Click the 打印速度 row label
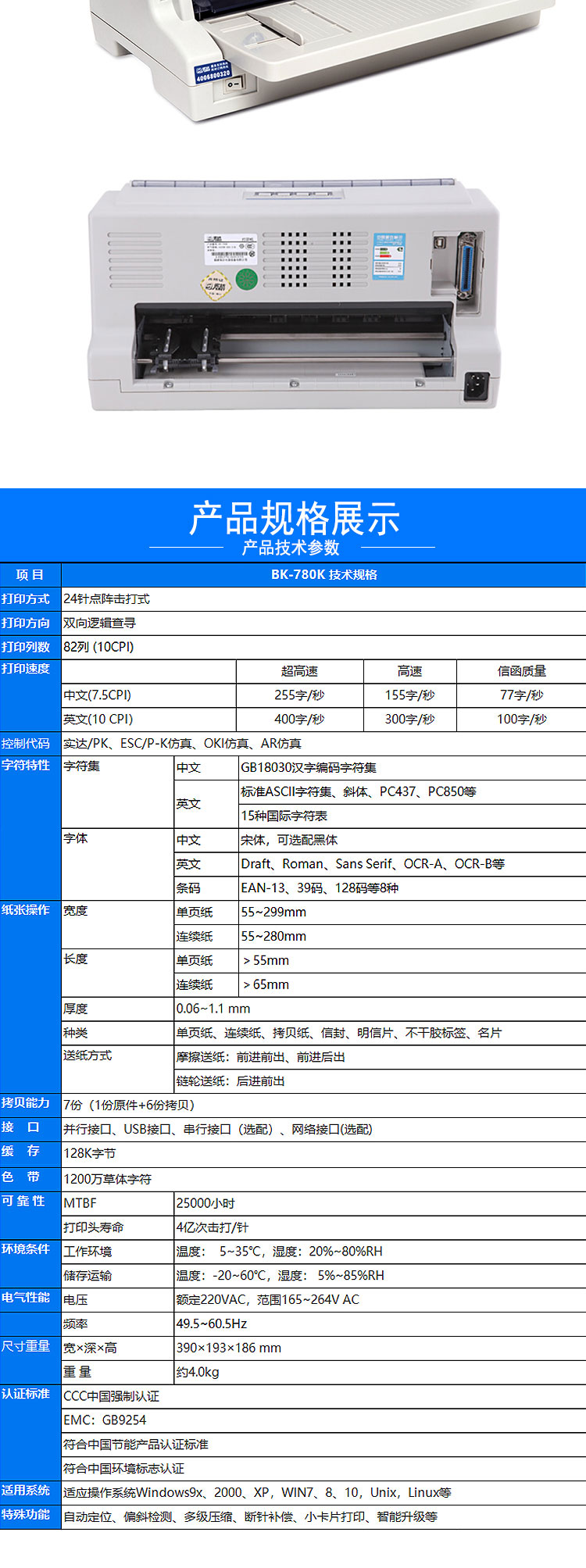The width and height of the screenshot is (586, 1568). coord(26,669)
